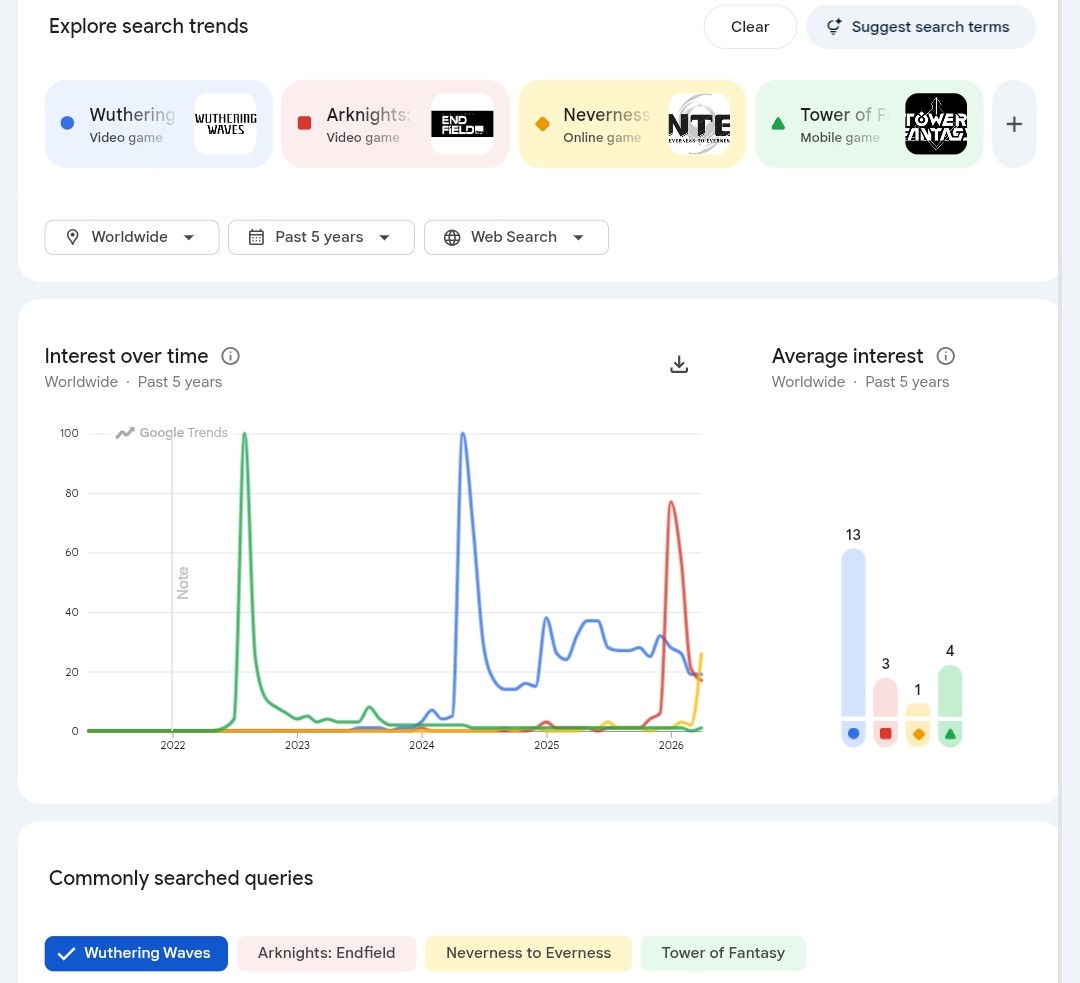Click Suggest search terms button
Screen dimensions: 1080x983
[x=920, y=27]
